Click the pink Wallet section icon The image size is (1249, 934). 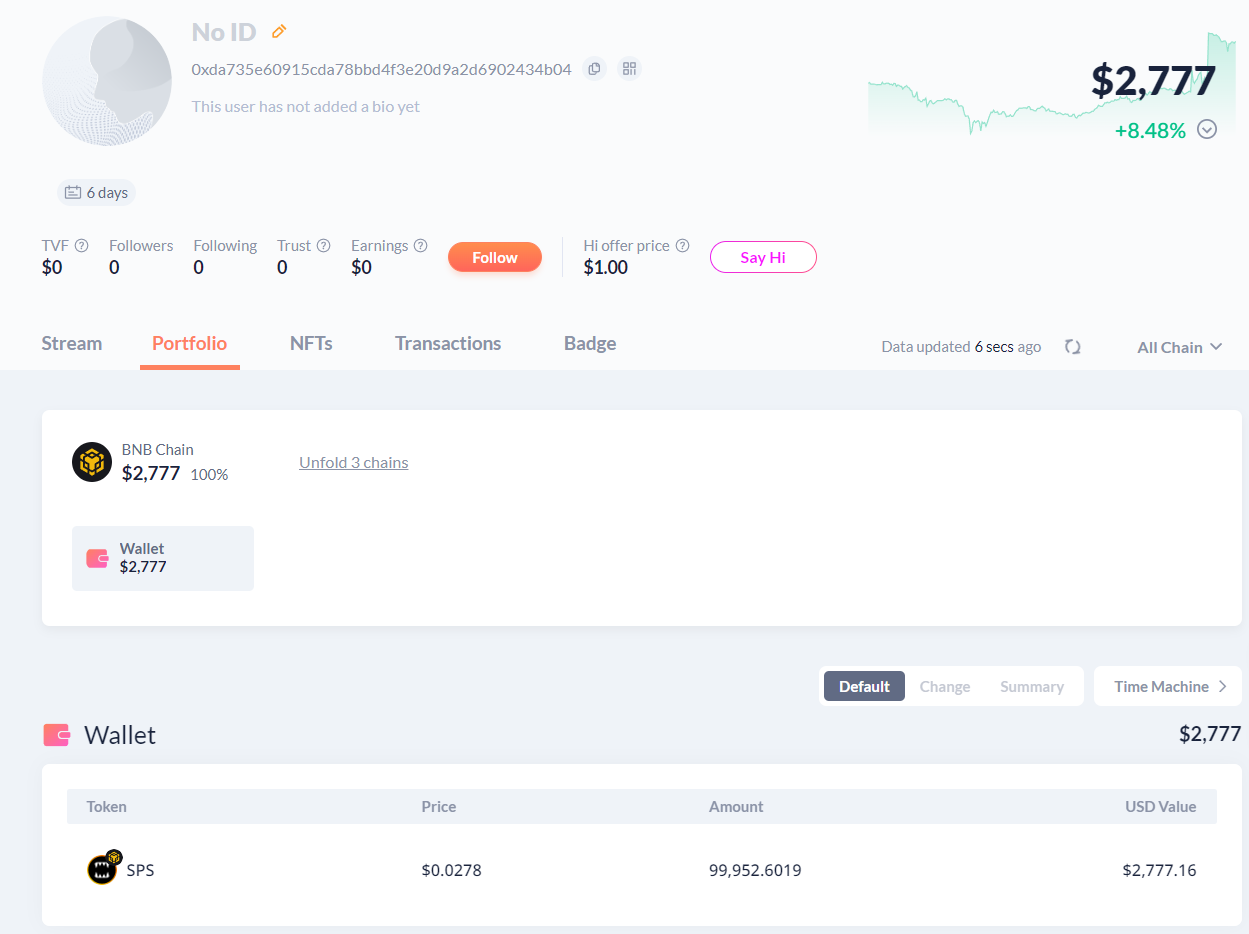tap(56, 735)
